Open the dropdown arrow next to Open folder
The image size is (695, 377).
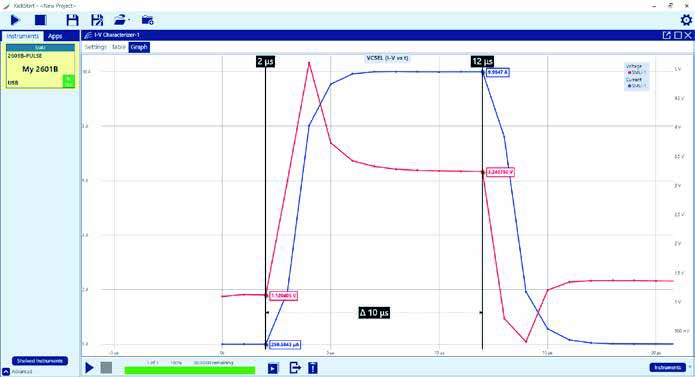click(129, 20)
